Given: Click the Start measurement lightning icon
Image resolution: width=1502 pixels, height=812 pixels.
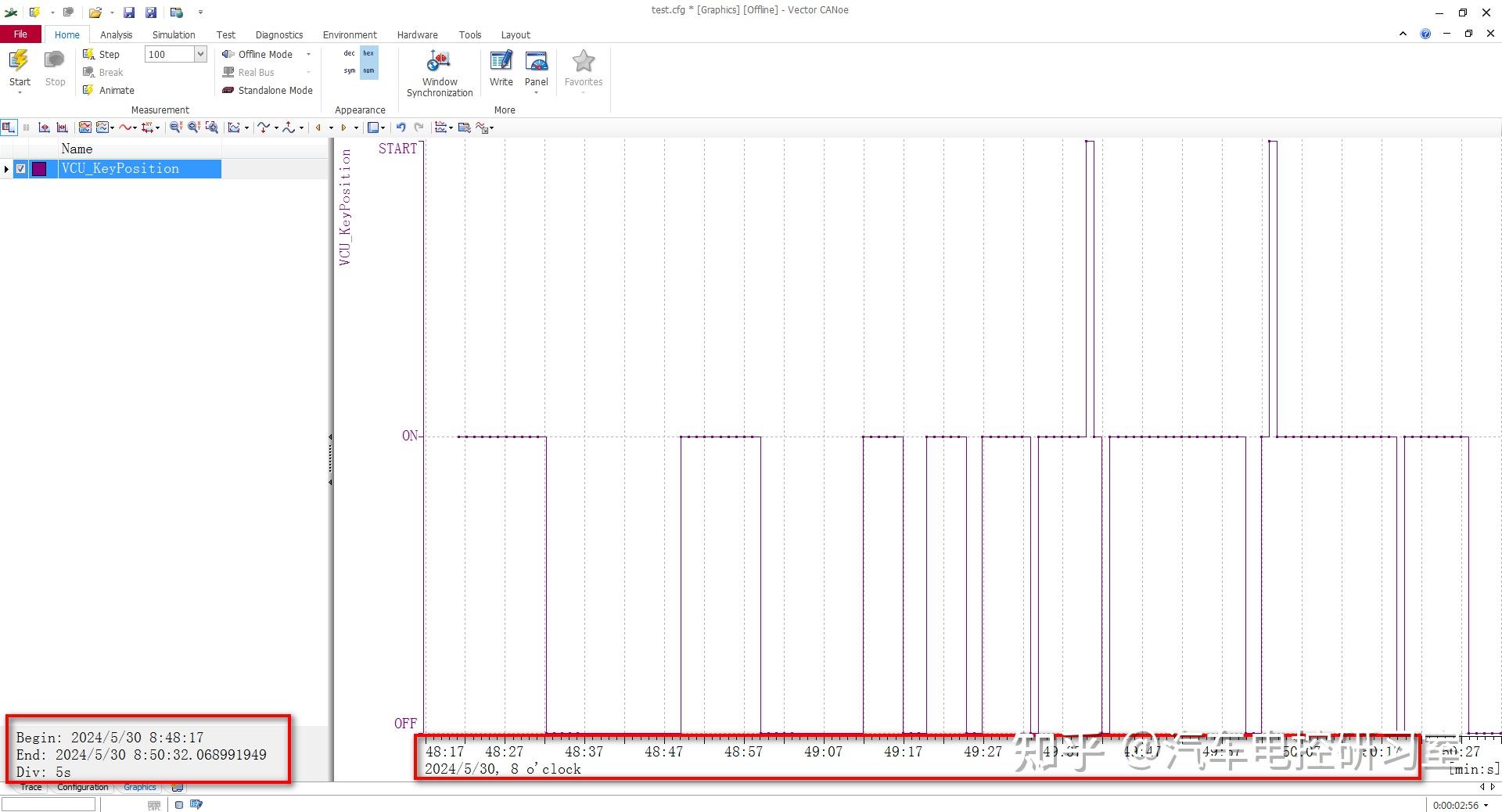Looking at the screenshot, I should point(19,60).
